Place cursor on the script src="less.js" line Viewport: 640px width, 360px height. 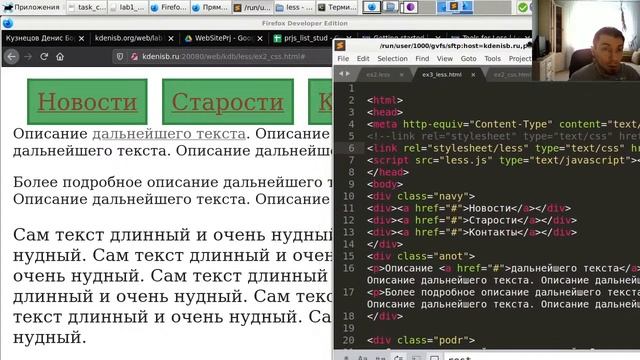coord(503,160)
